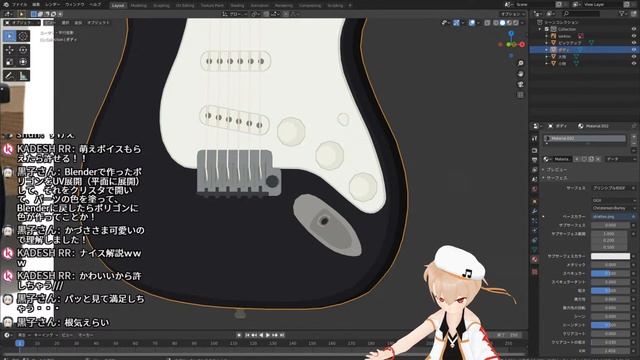
Task: Open the Render properties tab icon
Action: [535, 150]
